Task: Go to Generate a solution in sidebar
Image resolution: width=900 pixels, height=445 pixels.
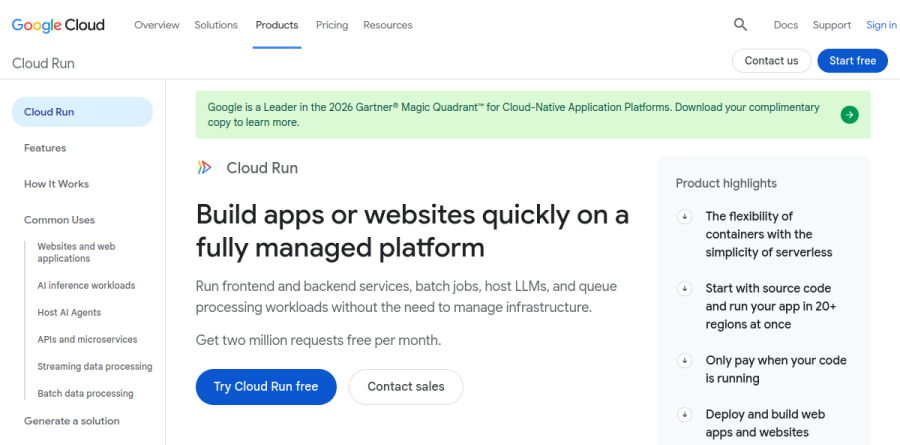Action: (x=72, y=421)
